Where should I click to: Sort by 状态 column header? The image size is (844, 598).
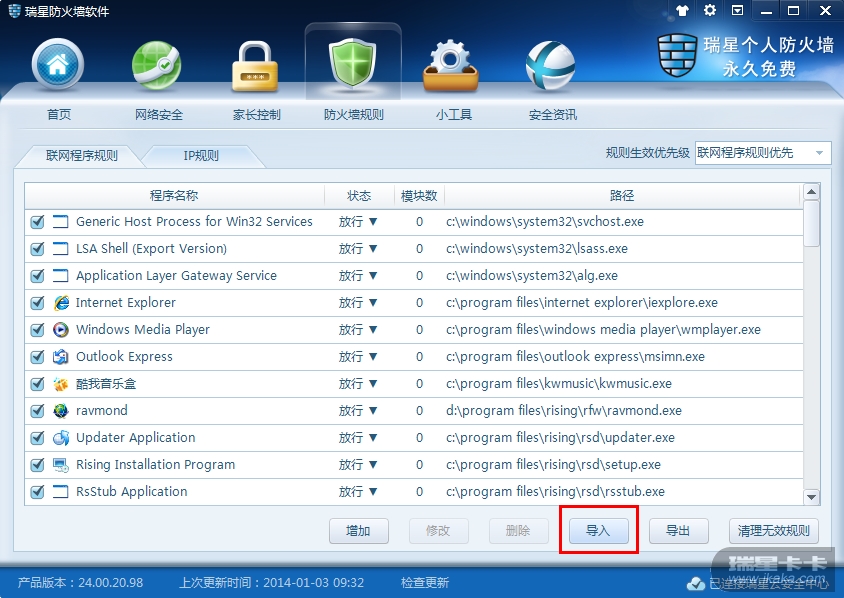point(359,196)
